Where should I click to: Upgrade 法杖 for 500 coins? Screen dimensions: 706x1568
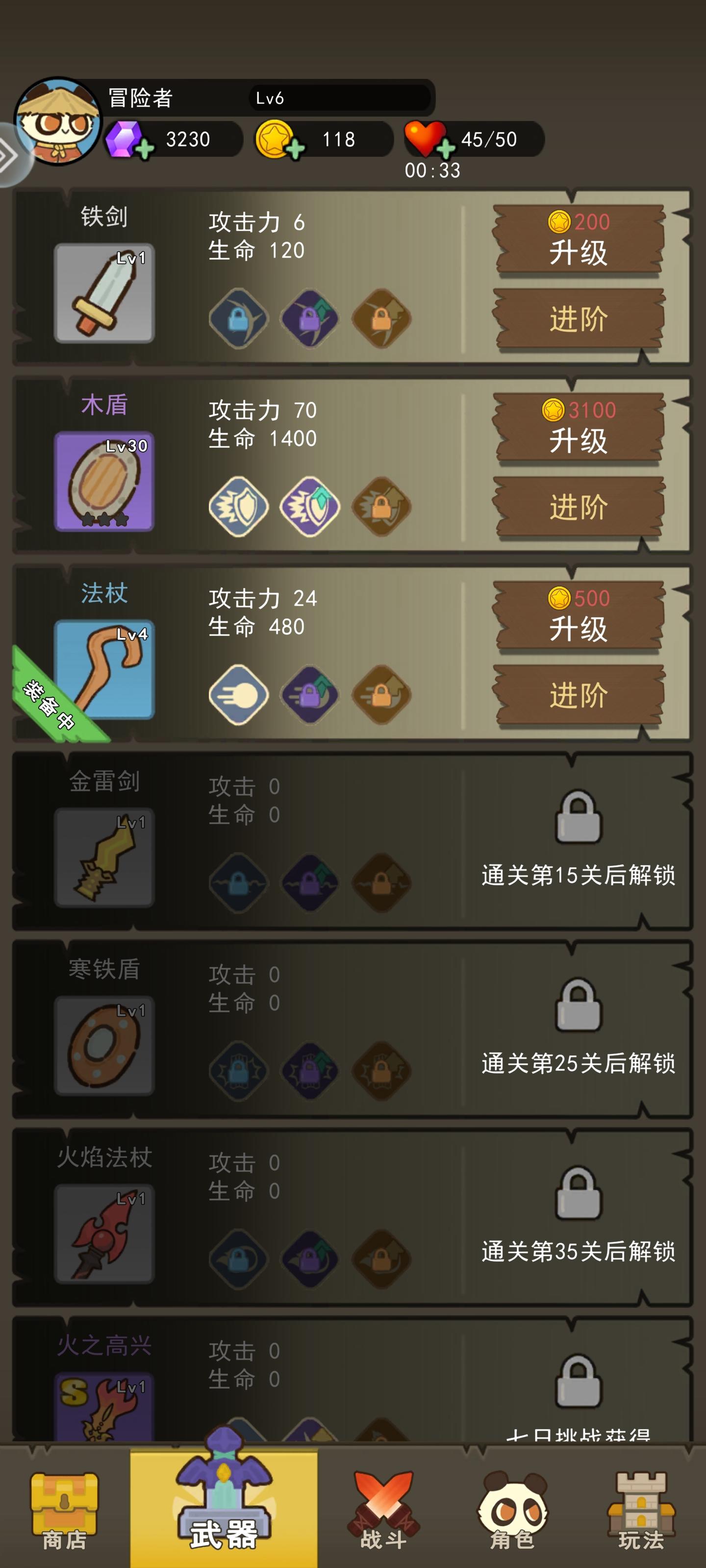tap(579, 616)
